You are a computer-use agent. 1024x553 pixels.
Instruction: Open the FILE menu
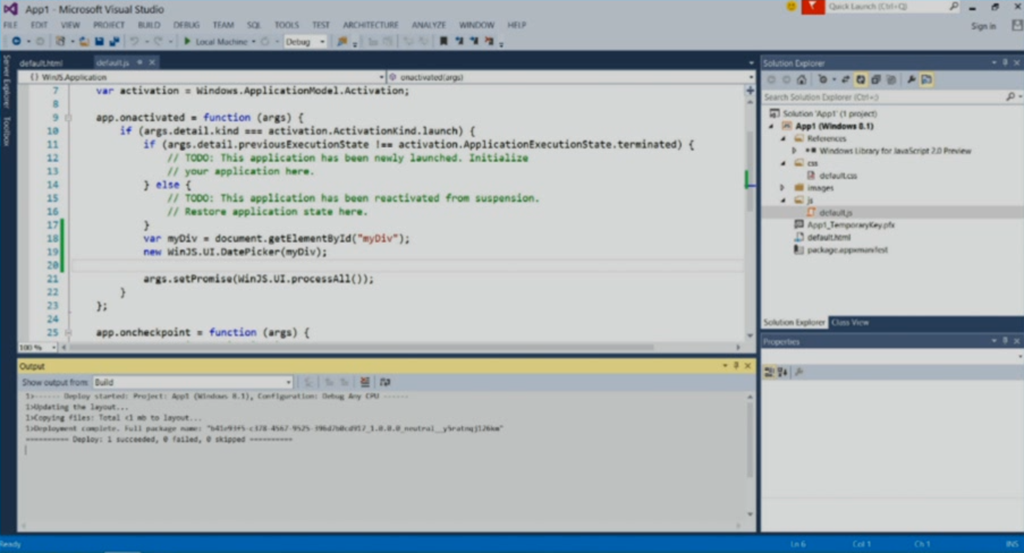10,25
